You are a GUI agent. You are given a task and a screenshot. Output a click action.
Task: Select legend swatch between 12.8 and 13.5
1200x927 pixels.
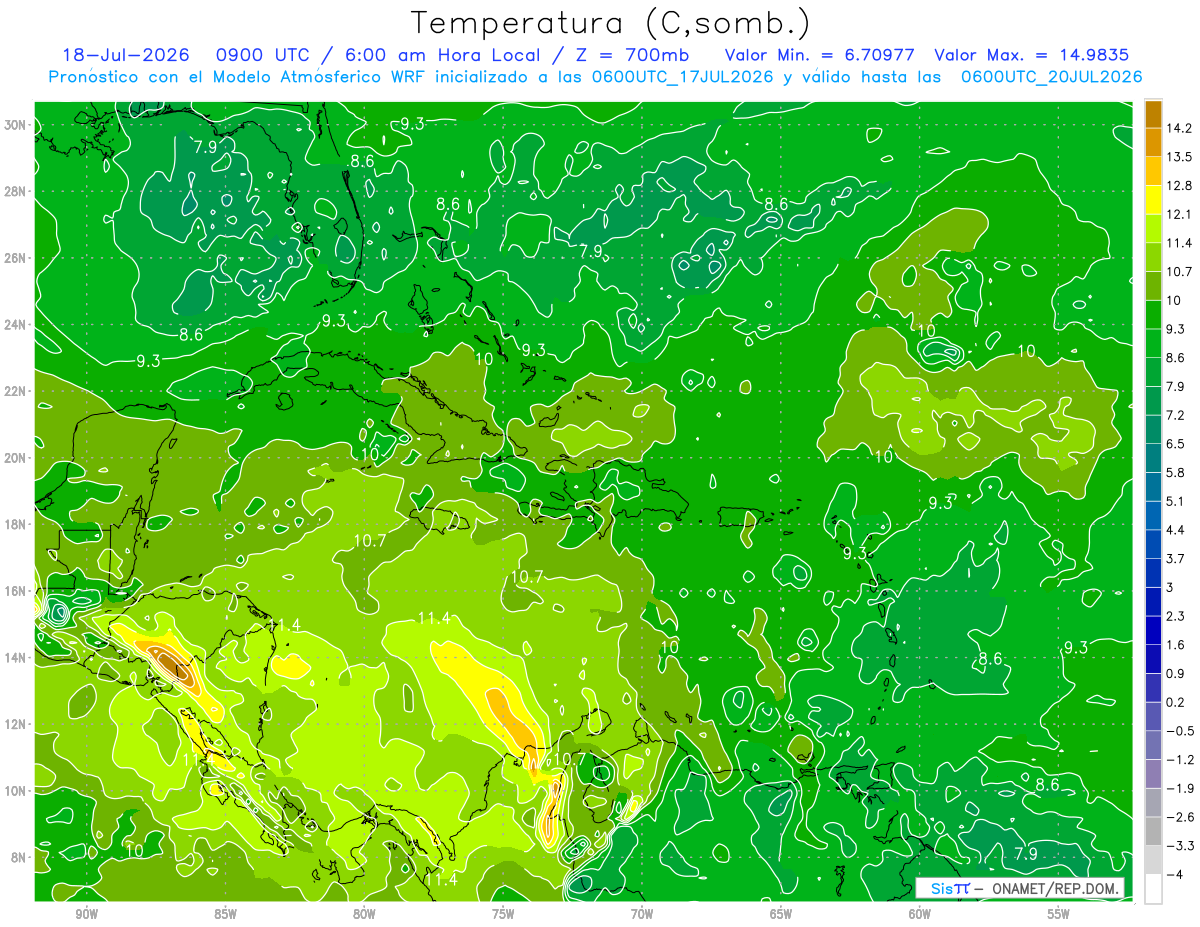point(1153,170)
